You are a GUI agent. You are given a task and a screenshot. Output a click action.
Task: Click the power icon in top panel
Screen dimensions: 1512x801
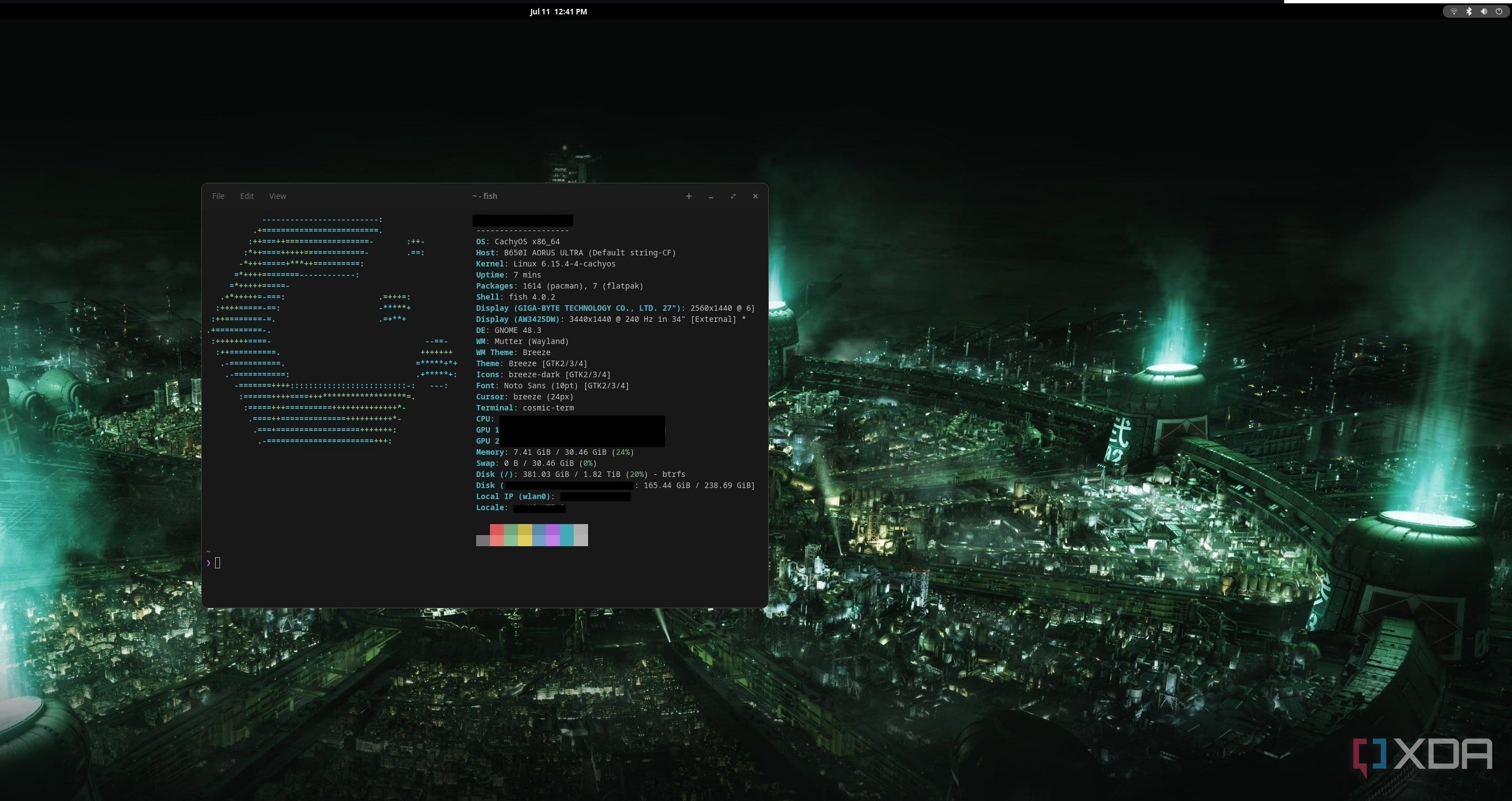click(x=1499, y=11)
